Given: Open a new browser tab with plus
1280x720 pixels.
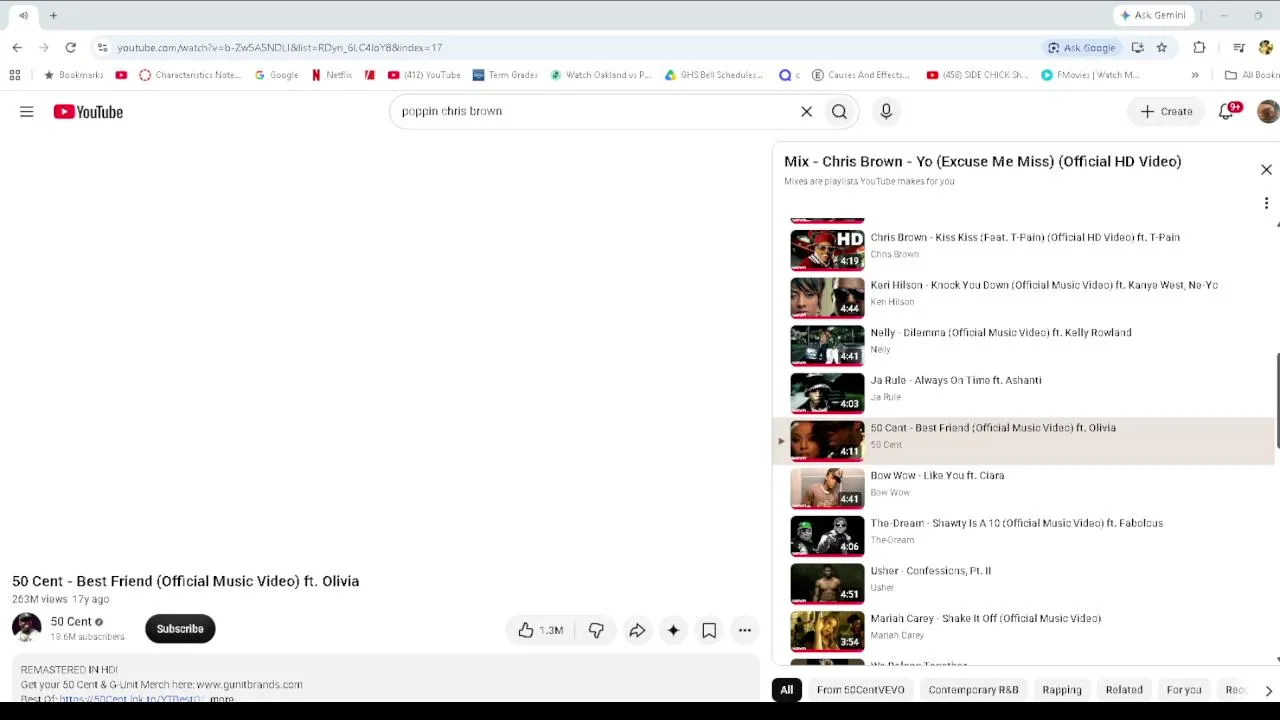Looking at the screenshot, I should coord(53,15).
